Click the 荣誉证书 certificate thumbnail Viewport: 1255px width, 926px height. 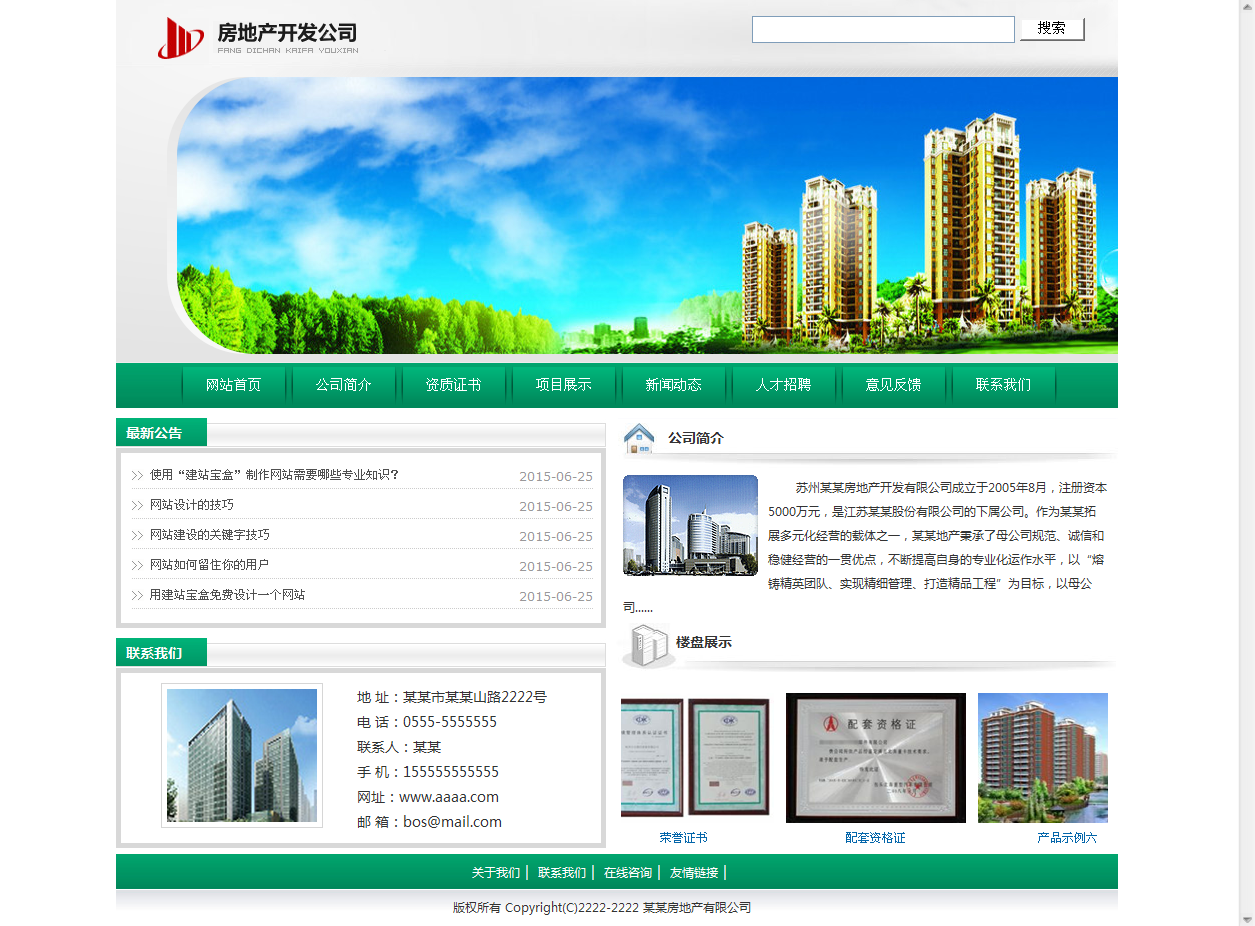[694, 757]
